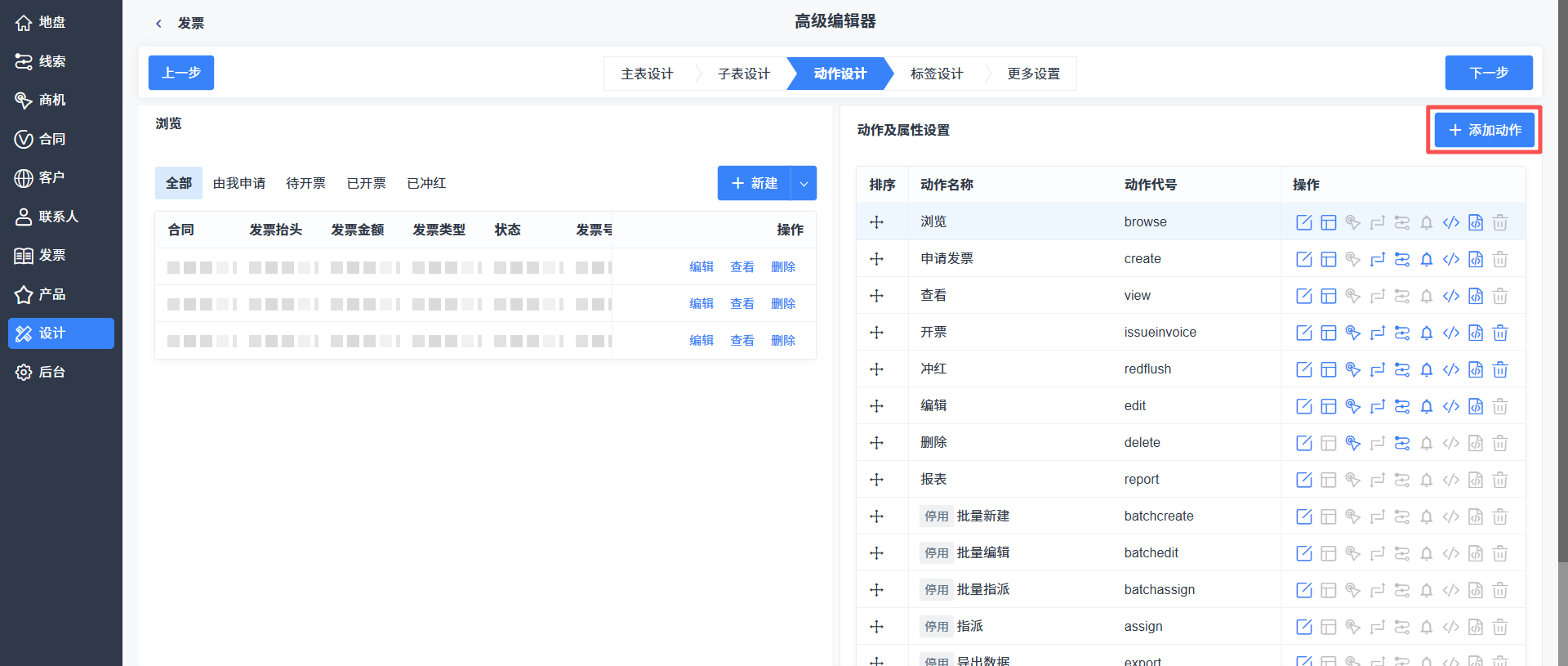The width and height of the screenshot is (1568, 666).
Task: Click the code file icon for 报表 action
Action: [1475, 480]
